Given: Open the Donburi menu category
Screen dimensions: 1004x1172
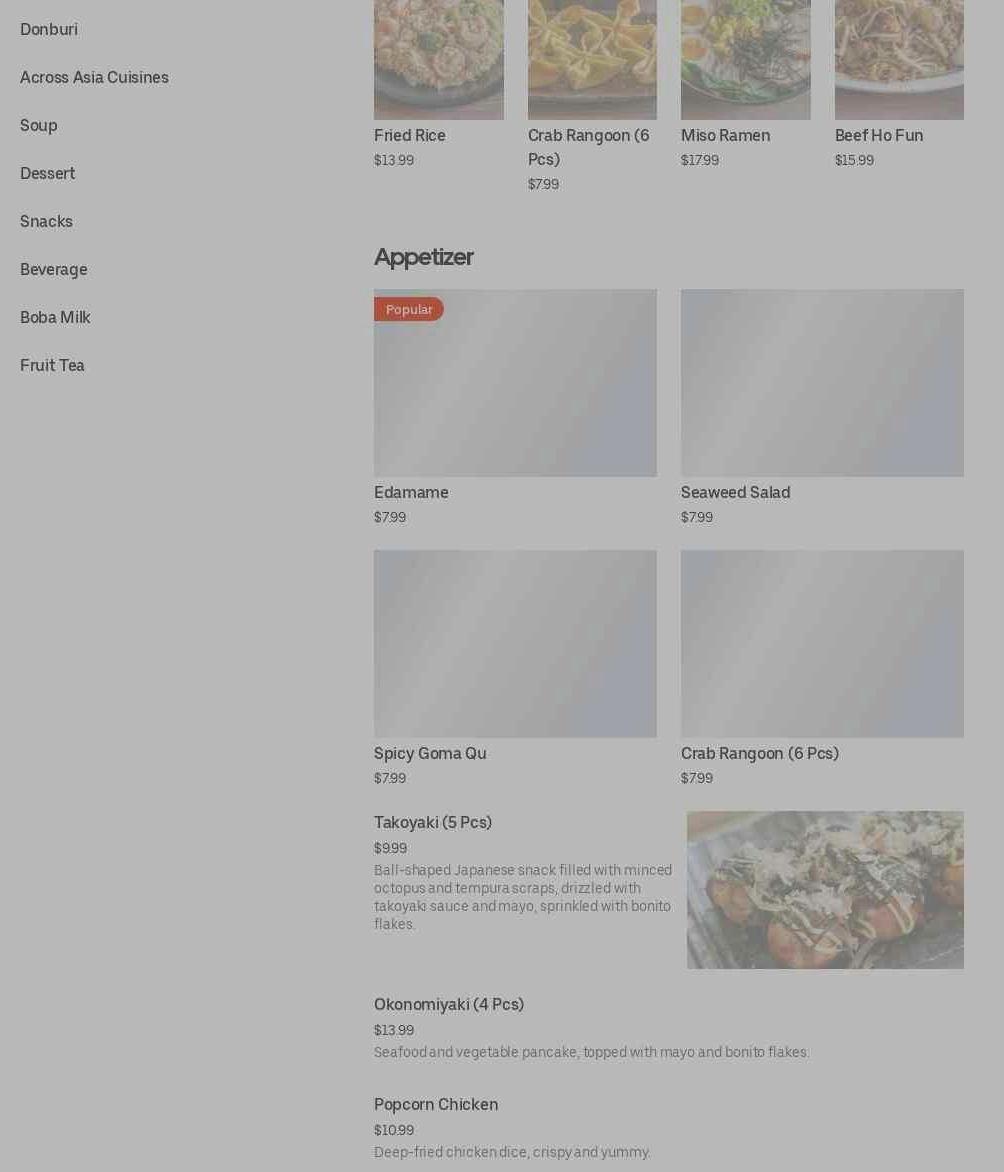Looking at the screenshot, I should pyautogui.click(x=49, y=29).
